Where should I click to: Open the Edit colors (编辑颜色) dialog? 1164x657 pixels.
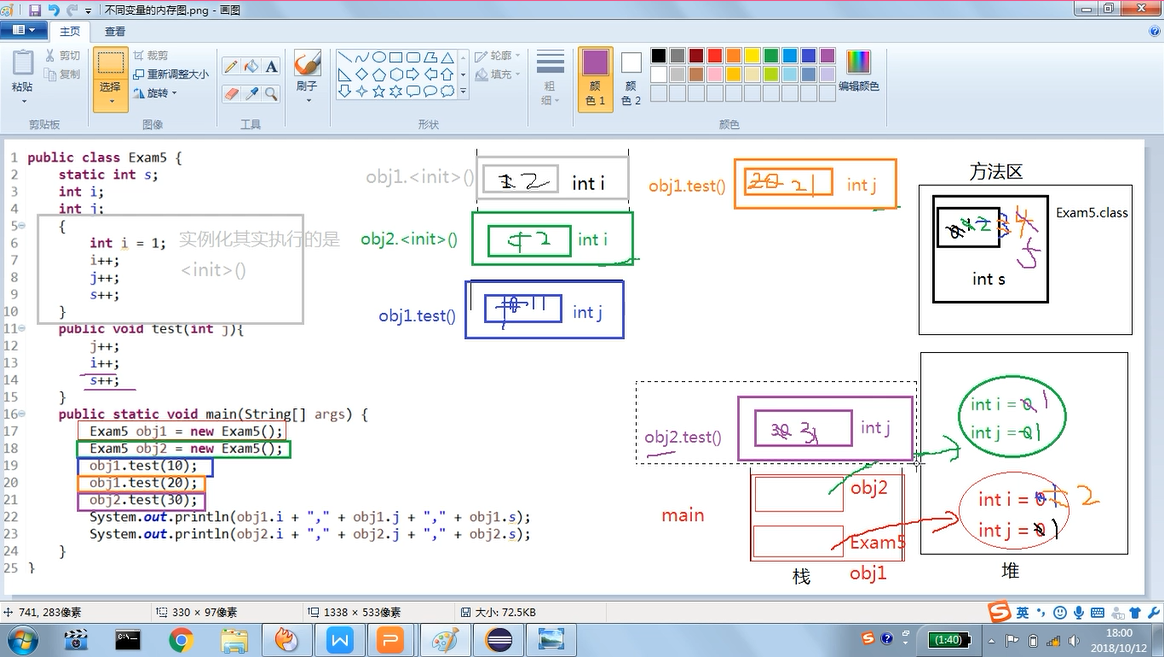(858, 72)
